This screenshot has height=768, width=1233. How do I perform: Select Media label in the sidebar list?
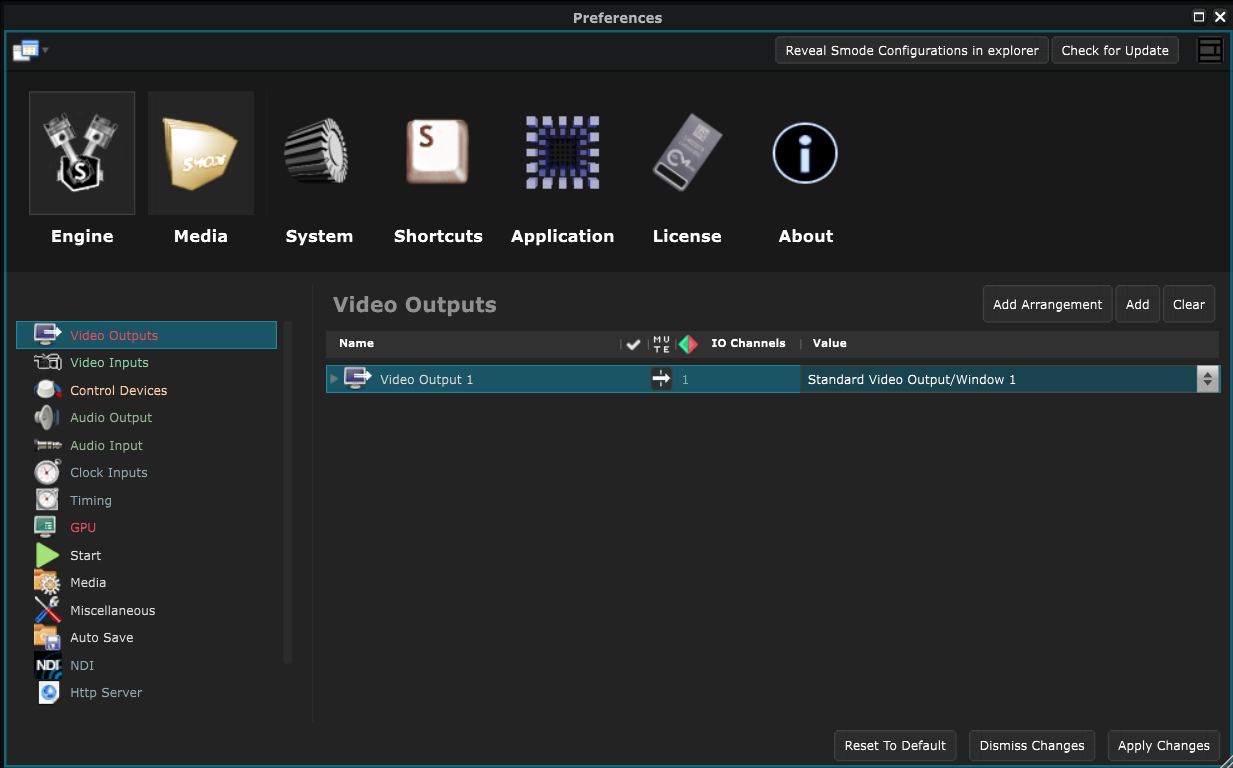pos(88,582)
